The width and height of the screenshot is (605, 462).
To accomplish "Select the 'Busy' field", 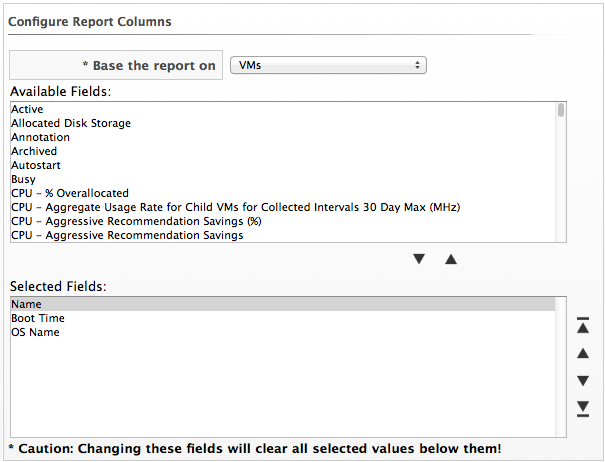I will [23, 179].
